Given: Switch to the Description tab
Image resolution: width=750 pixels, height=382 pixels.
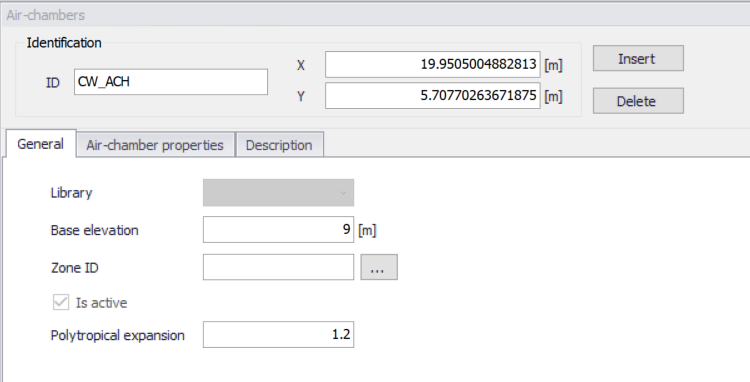Looking at the screenshot, I should pyautogui.click(x=279, y=145).
